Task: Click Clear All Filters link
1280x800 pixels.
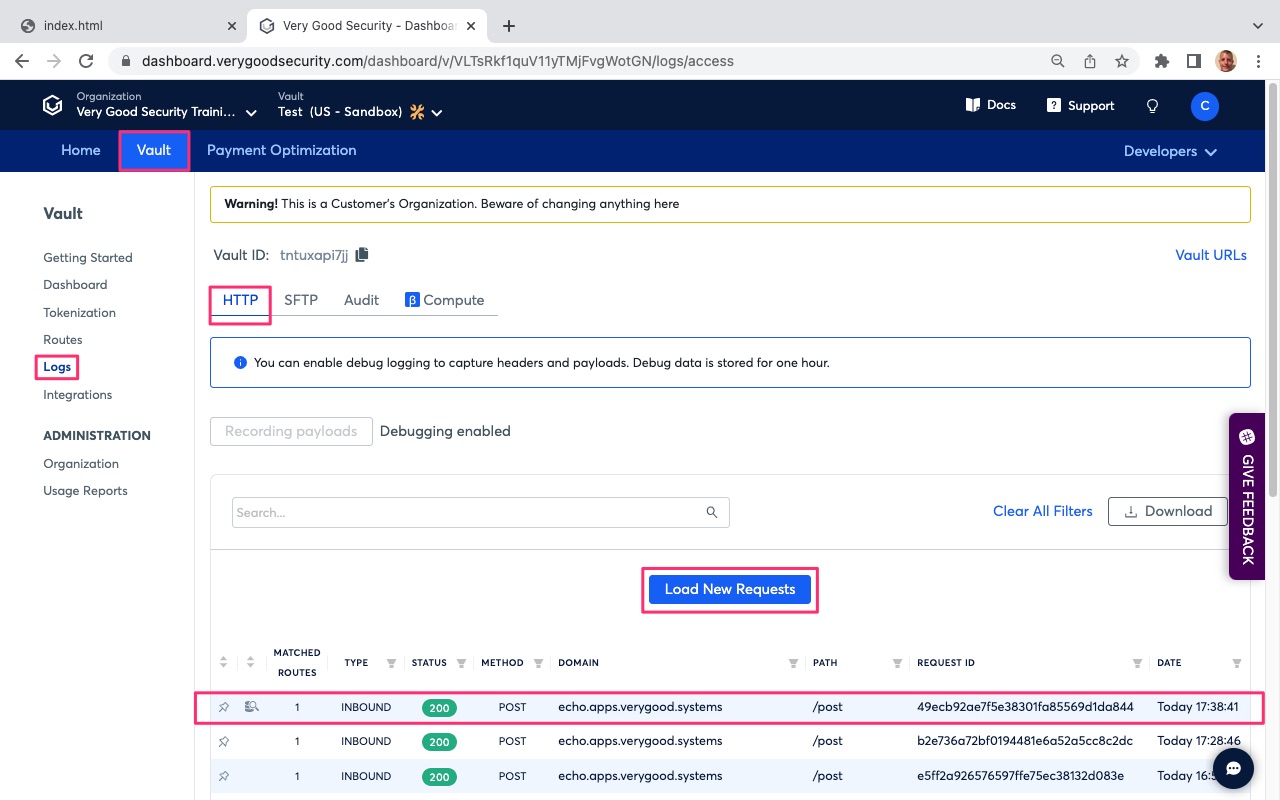Action: point(1043,511)
